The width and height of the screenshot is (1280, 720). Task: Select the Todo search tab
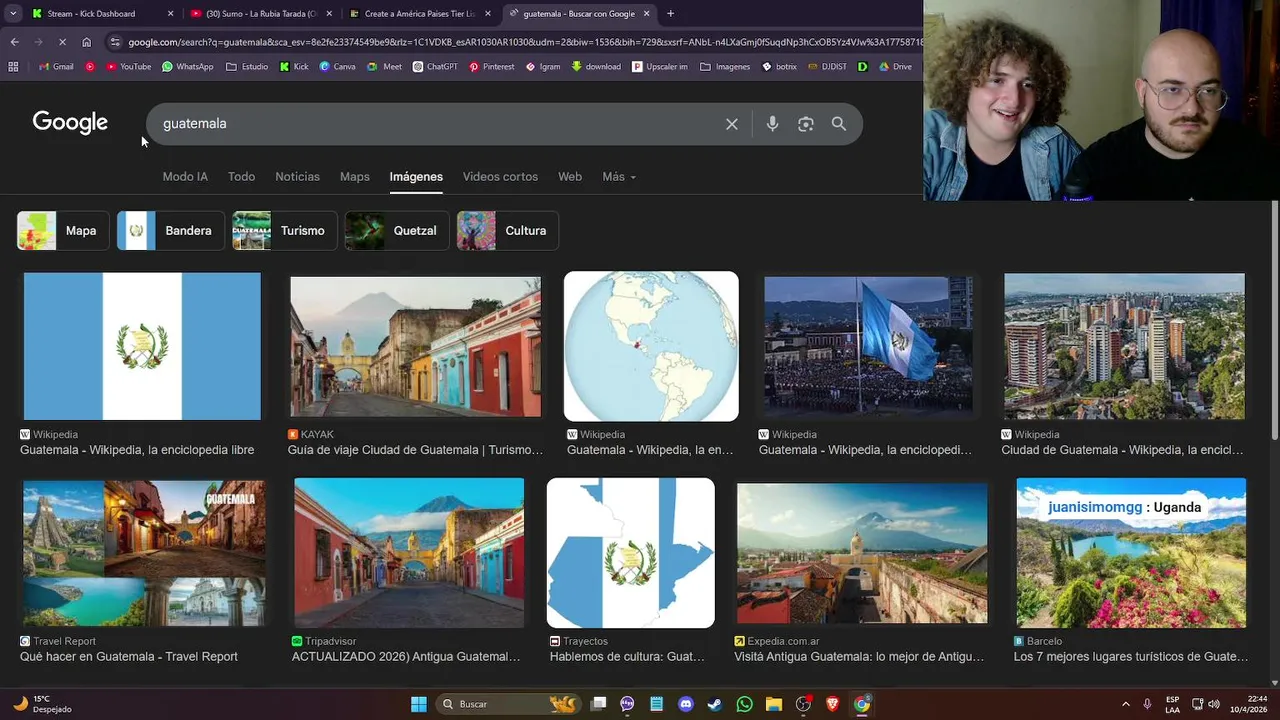(241, 177)
